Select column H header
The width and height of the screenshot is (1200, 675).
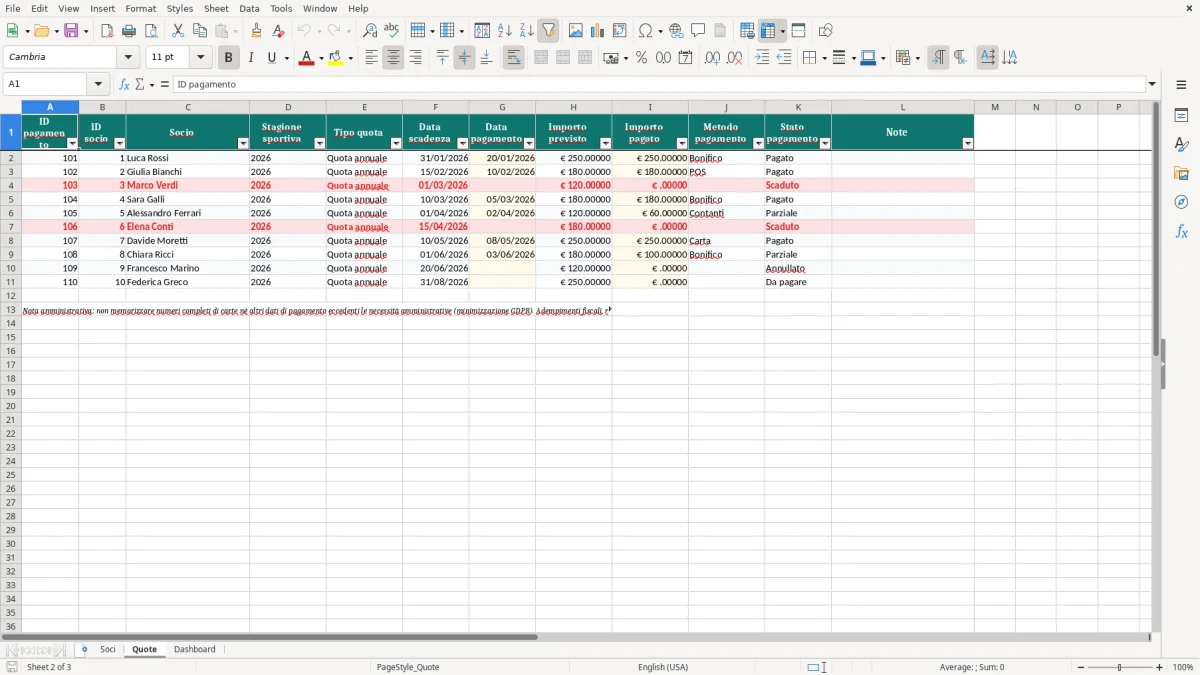pyautogui.click(x=573, y=107)
